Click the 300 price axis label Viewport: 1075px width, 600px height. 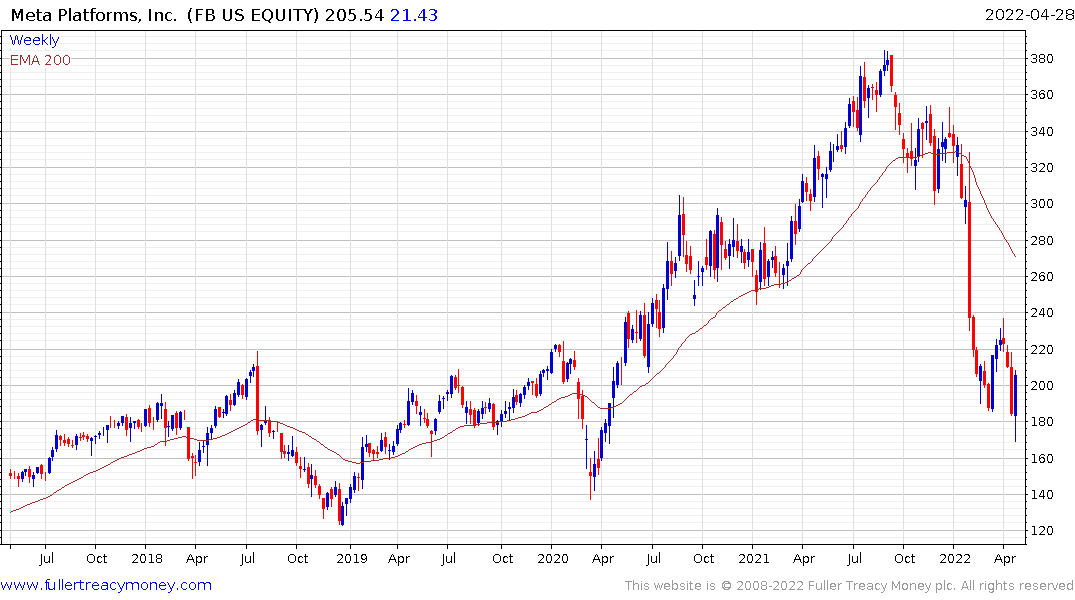coord(1042,204)
